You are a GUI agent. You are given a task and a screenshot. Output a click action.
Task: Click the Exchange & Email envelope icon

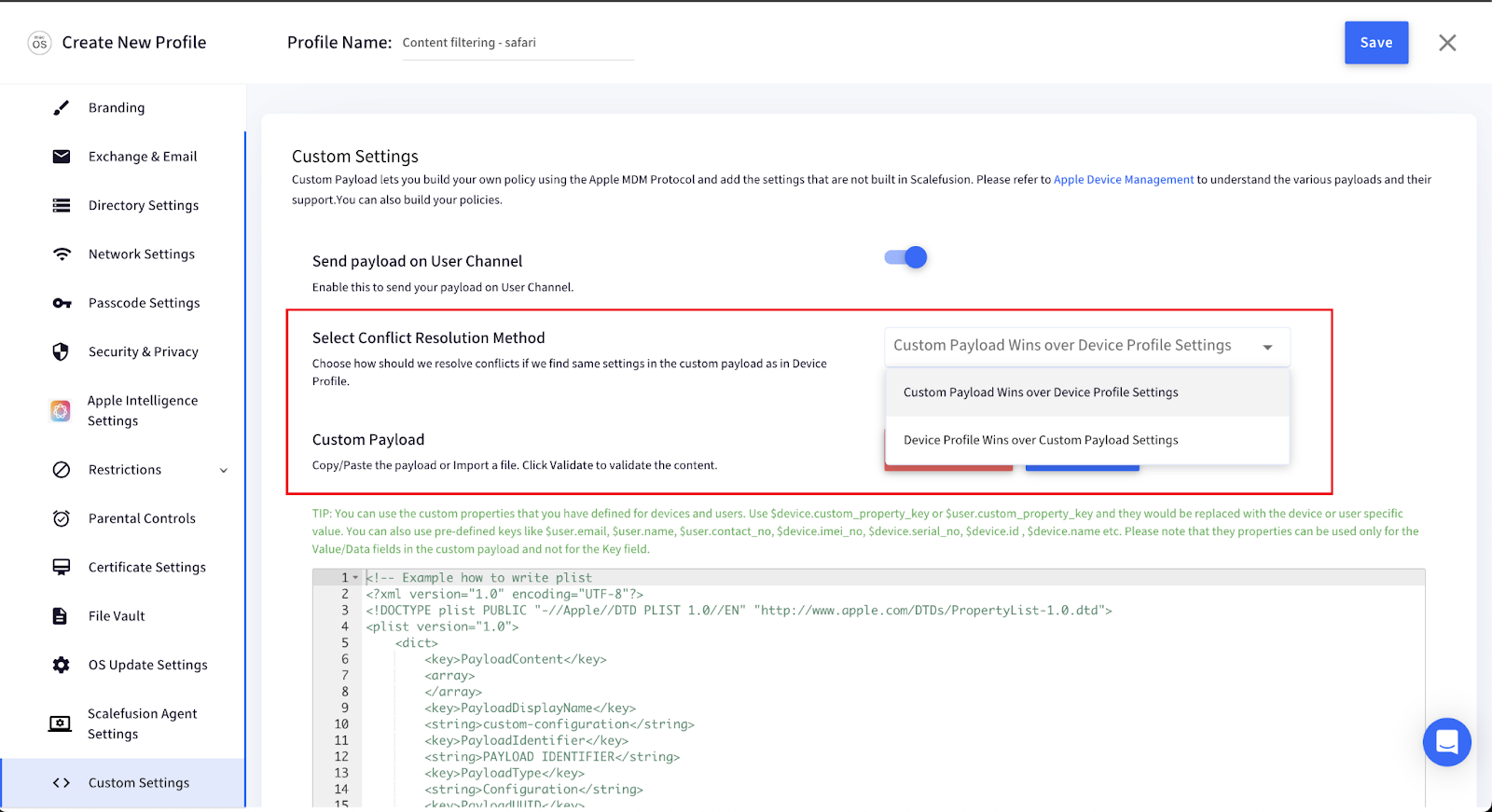click(x=62, y=157)
